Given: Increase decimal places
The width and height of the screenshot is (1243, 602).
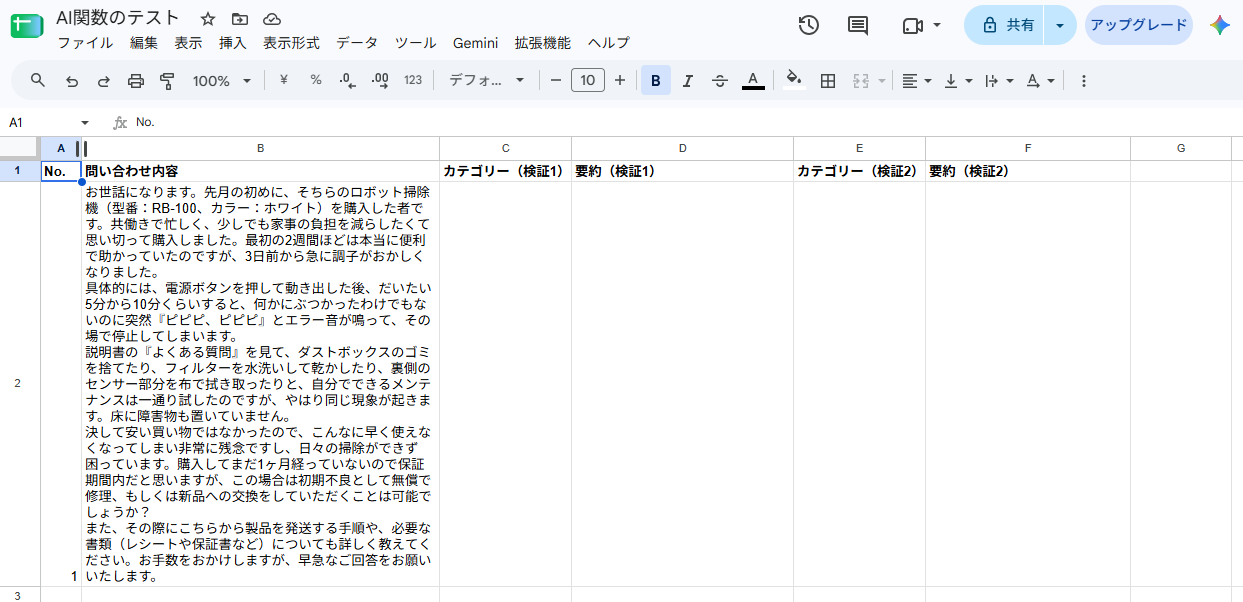Looking at the screenshot, I should click(x=380, y=80).
